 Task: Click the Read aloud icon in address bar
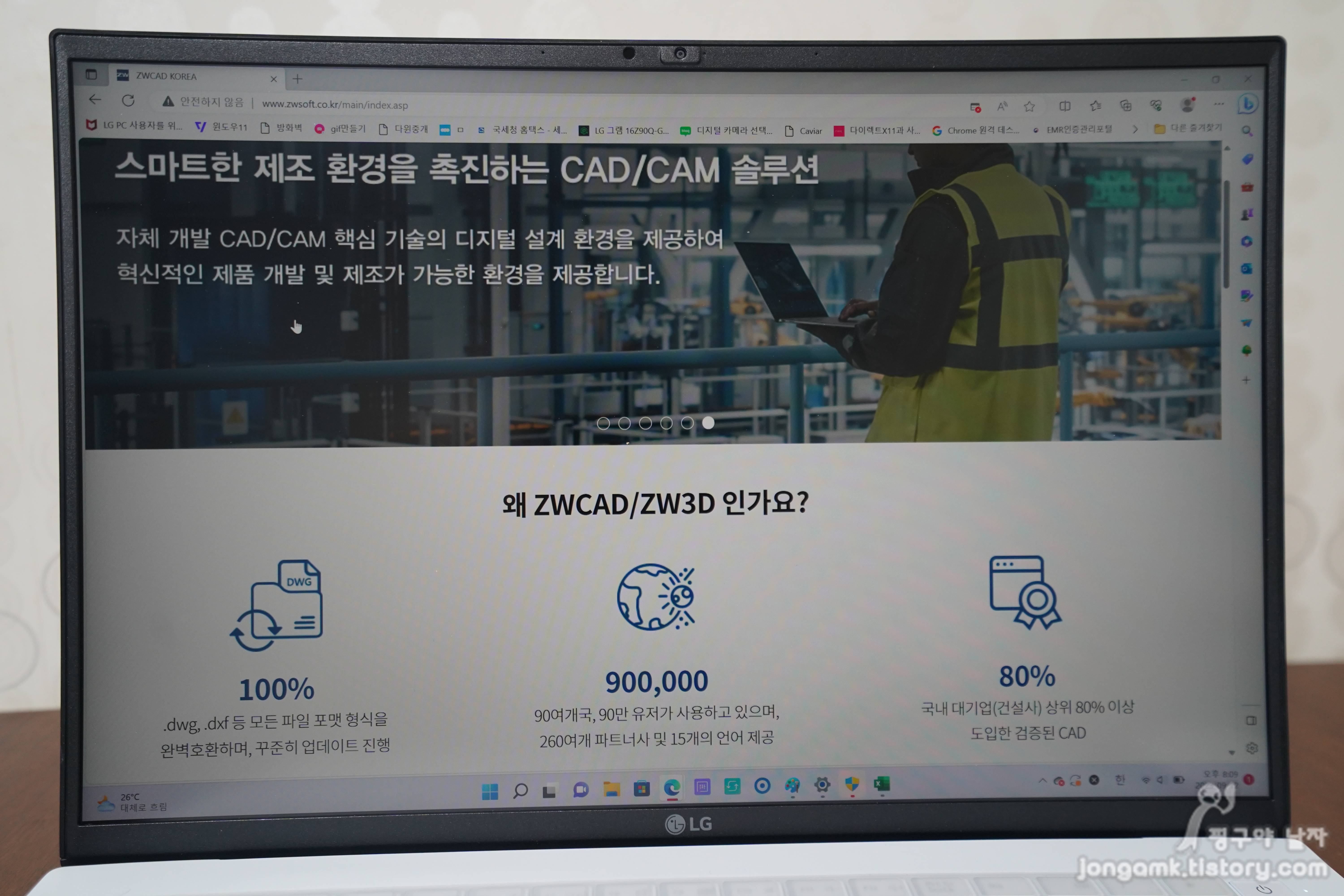coord(1002,106)
